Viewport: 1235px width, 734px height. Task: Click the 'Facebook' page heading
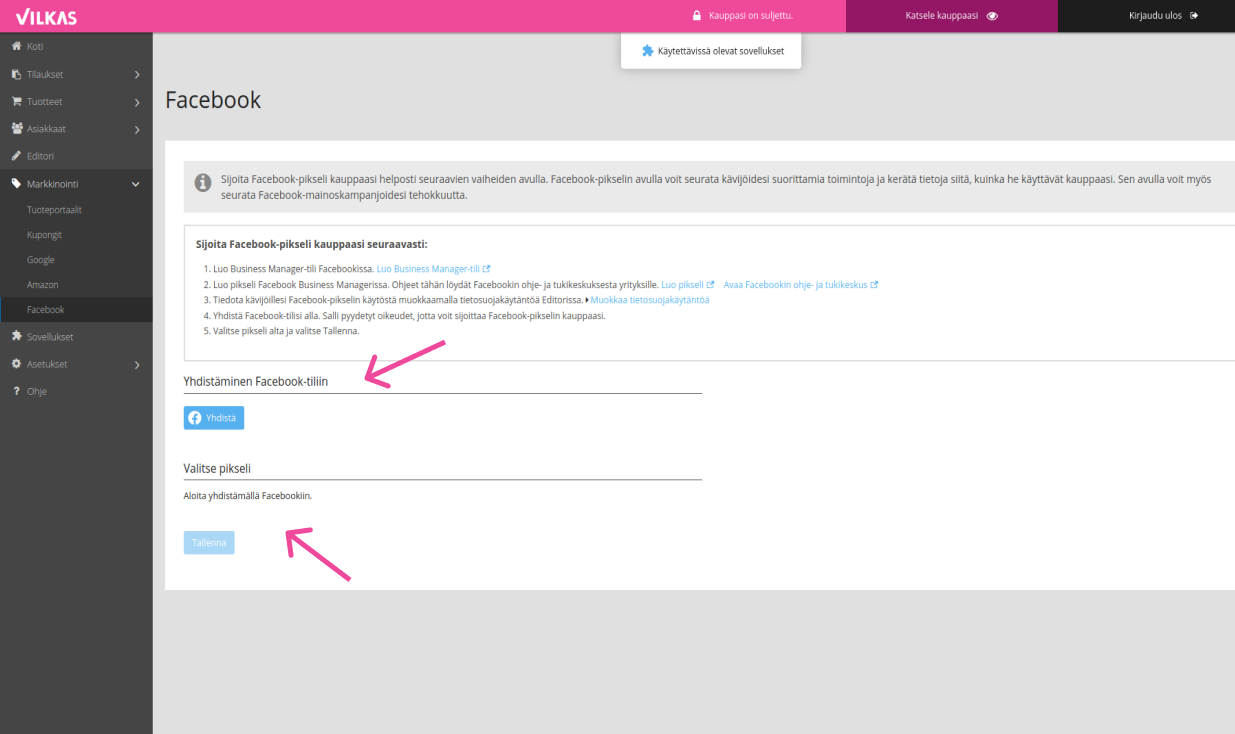tap(213, 100)
